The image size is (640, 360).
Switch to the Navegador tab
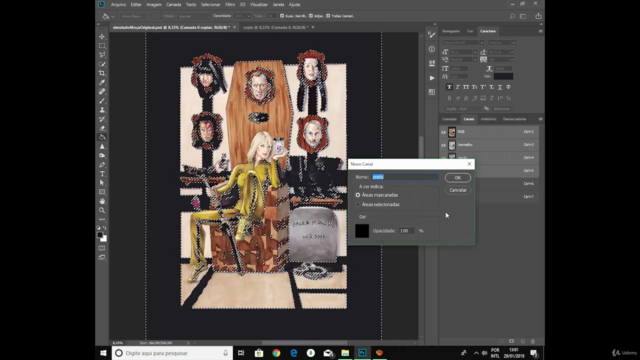(x=451, y=31)
